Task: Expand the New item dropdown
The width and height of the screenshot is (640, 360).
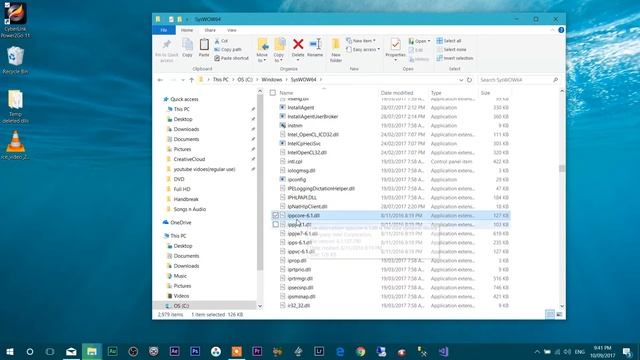Action: coord(361,41)
